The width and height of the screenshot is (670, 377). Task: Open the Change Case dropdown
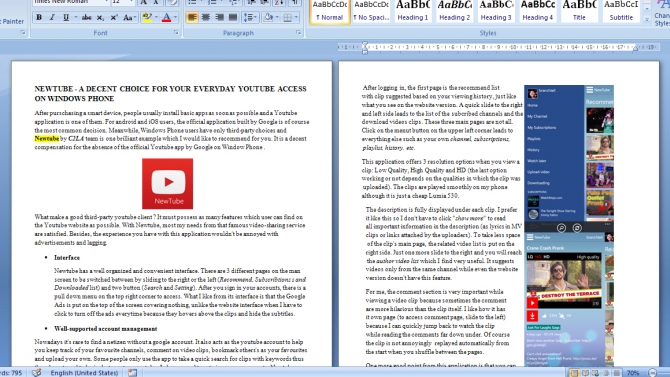point(129,18)
